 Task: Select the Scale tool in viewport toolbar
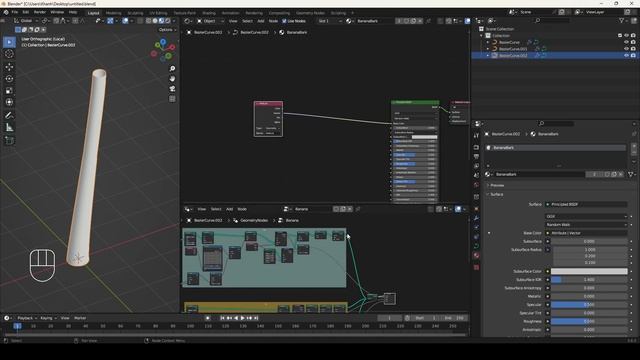9,91
